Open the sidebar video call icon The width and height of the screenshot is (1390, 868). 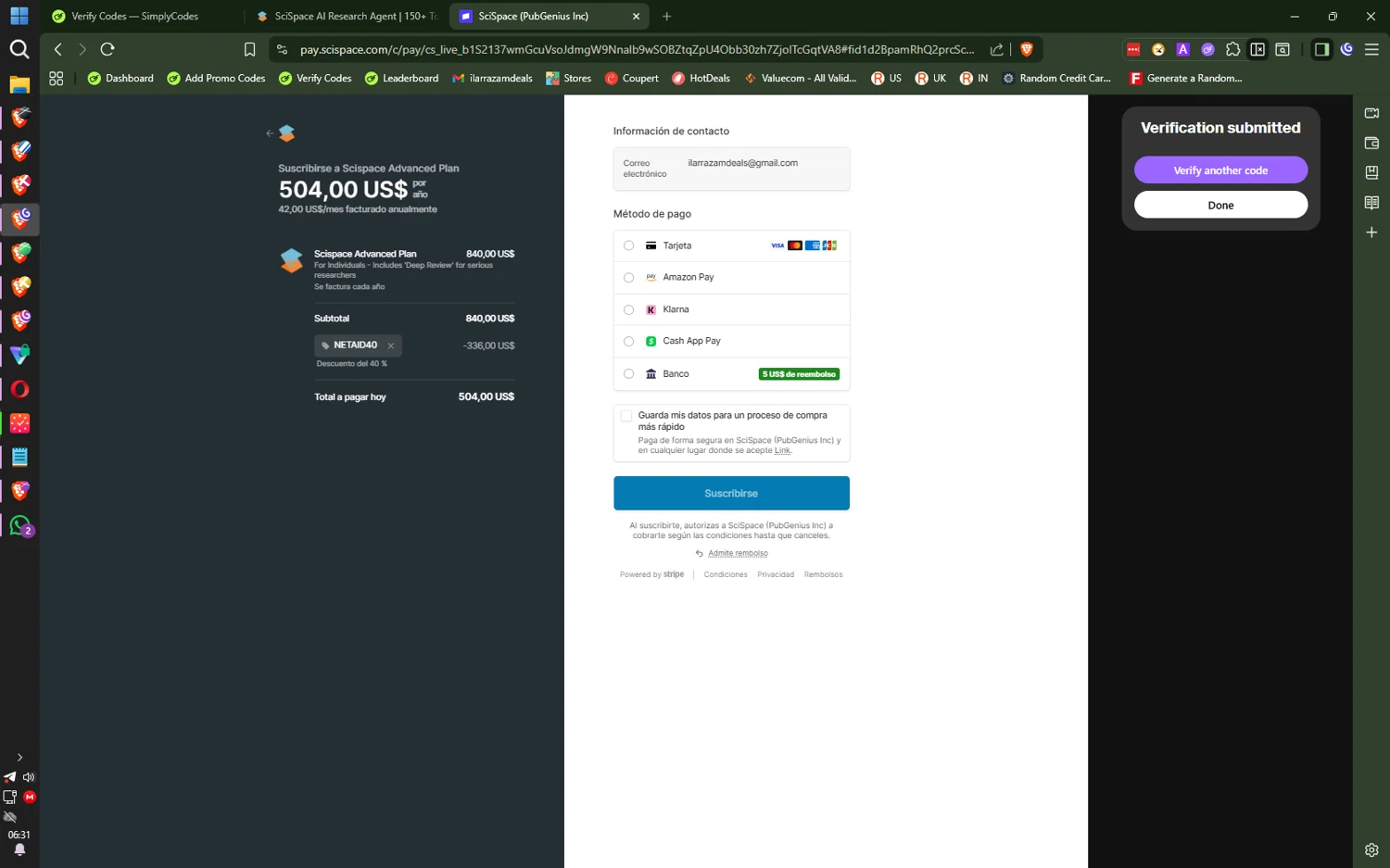point(1371,113)
